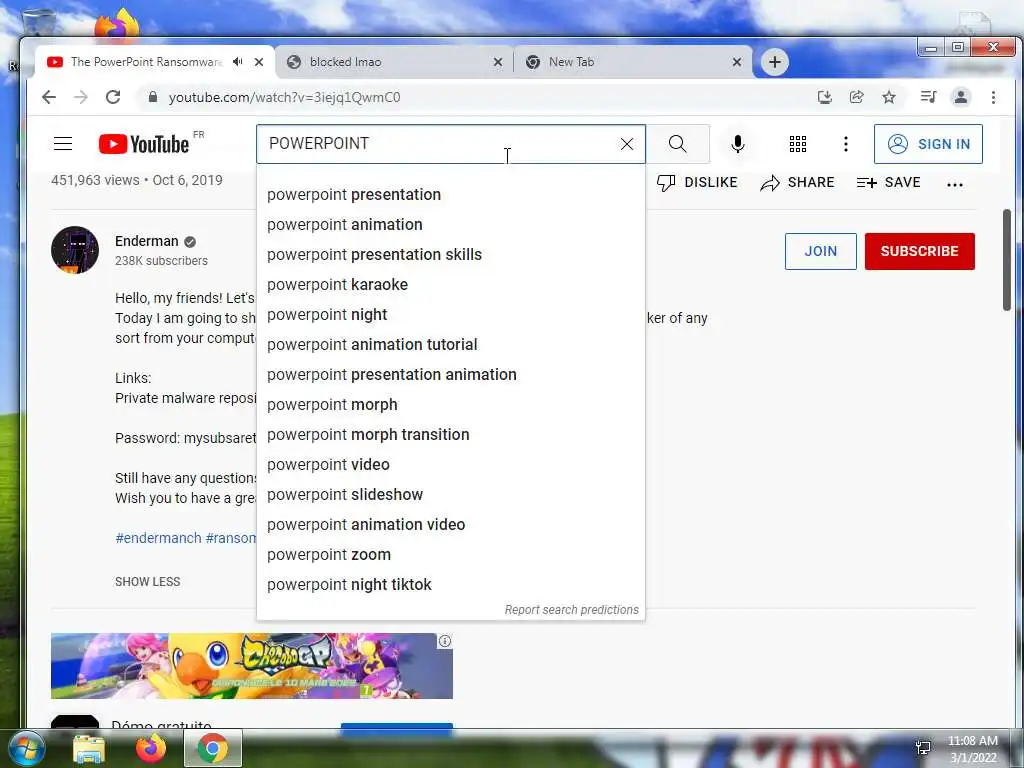Screen dimensions: 1024x768
Task: Choose the powerpoint zoom suggestion
Action: tap(451, 555)
